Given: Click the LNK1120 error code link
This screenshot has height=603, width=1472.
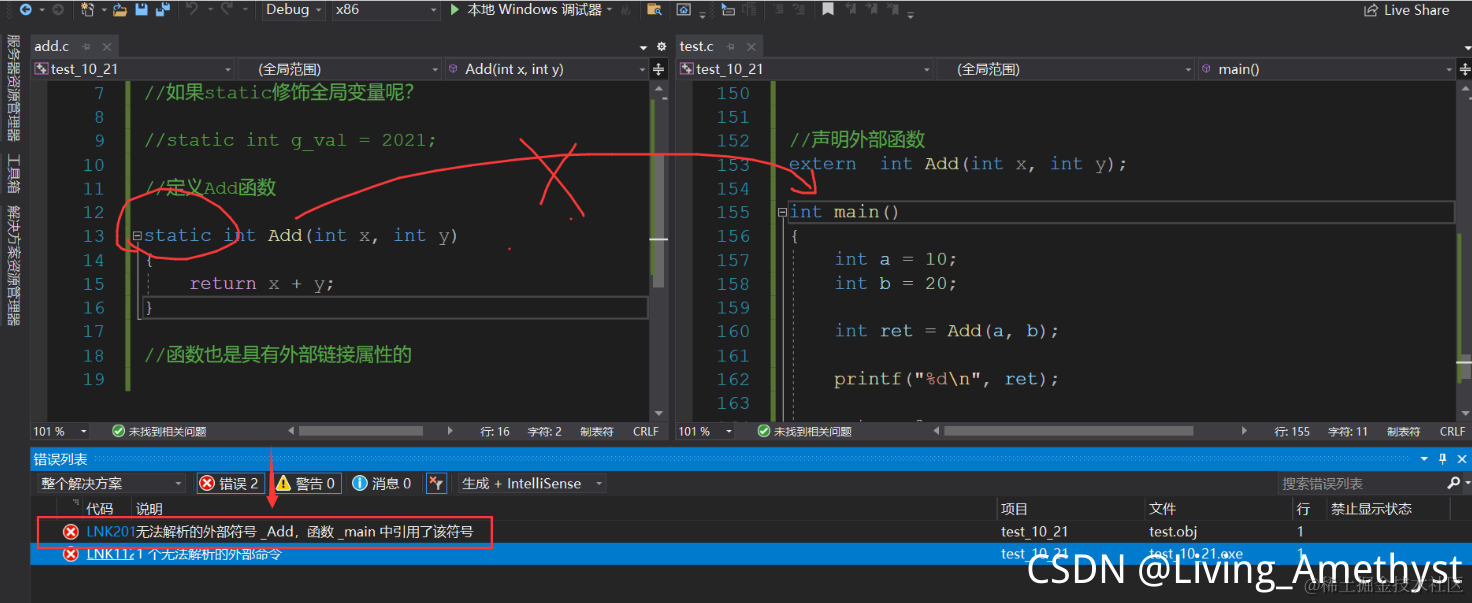Looking at the screenshot, I should (111, 554).
